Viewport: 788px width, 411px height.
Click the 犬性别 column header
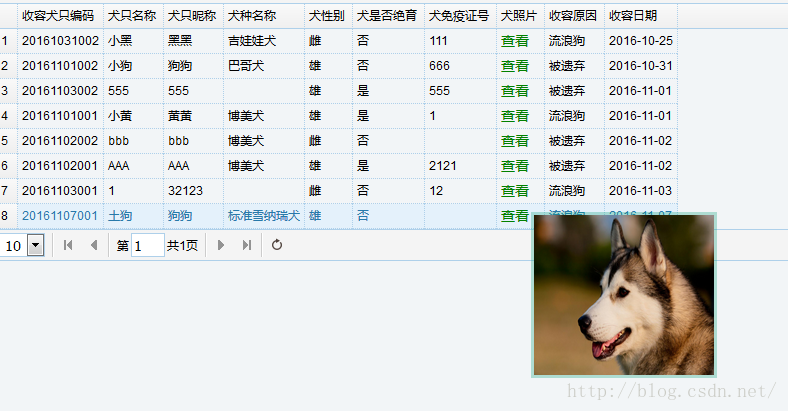coord(327,16)
